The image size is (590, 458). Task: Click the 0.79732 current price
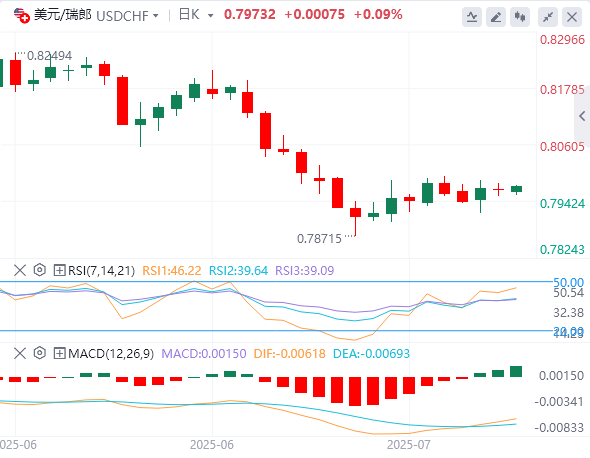coord(250,15)
